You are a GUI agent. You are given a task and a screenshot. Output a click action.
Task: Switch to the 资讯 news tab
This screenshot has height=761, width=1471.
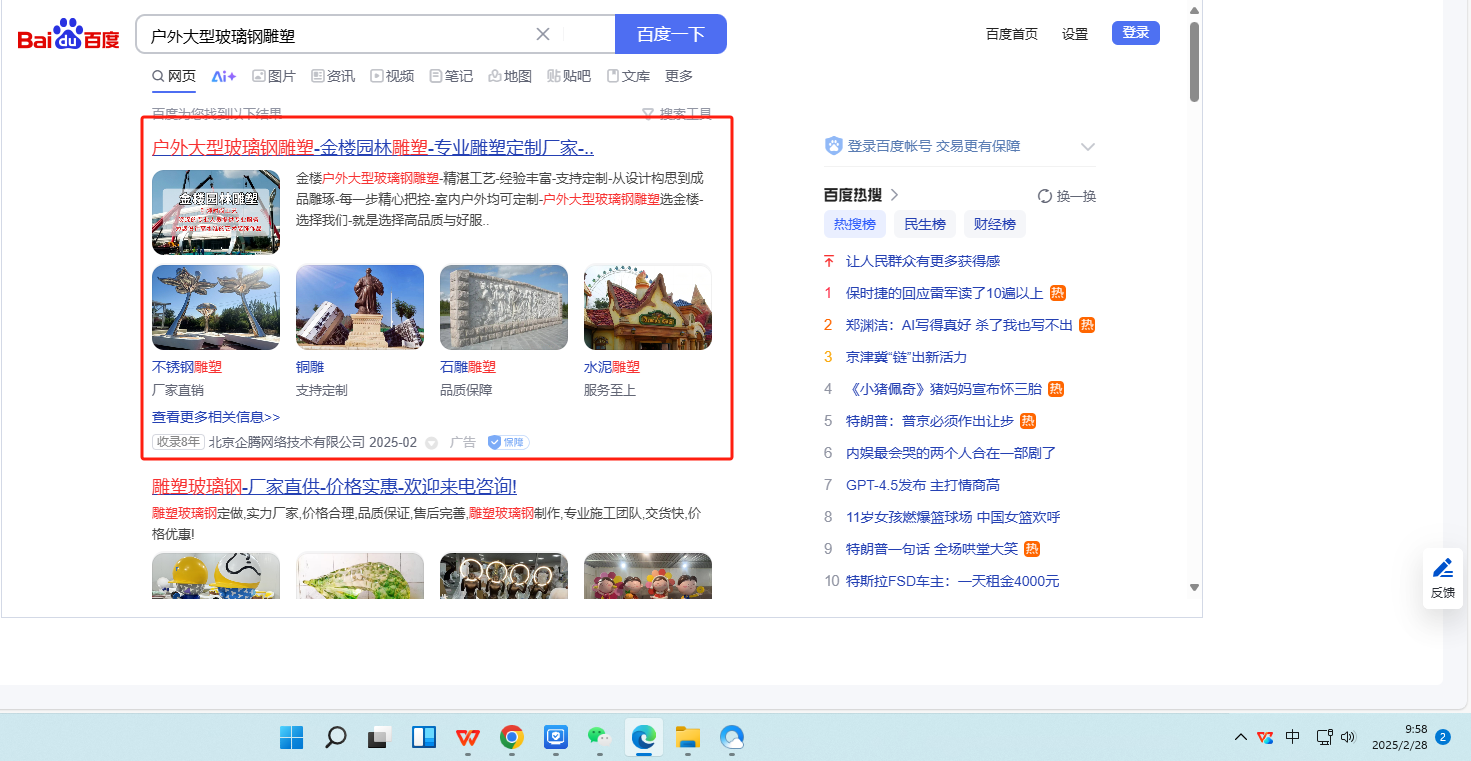pyautogui.click(x=333, y=76)
